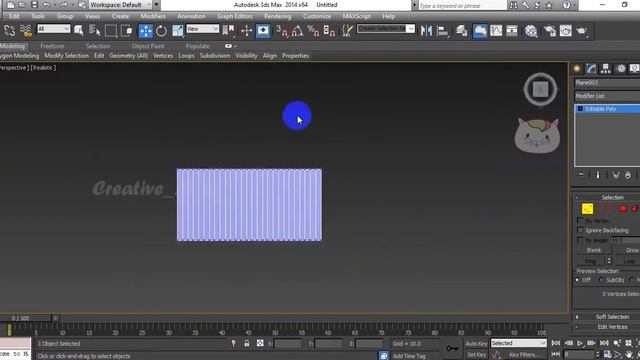Viewport: 640px width, 360px height.
Task: Open the Motion command panel tab
Action: pyautogui.click(x=620, y=69)
